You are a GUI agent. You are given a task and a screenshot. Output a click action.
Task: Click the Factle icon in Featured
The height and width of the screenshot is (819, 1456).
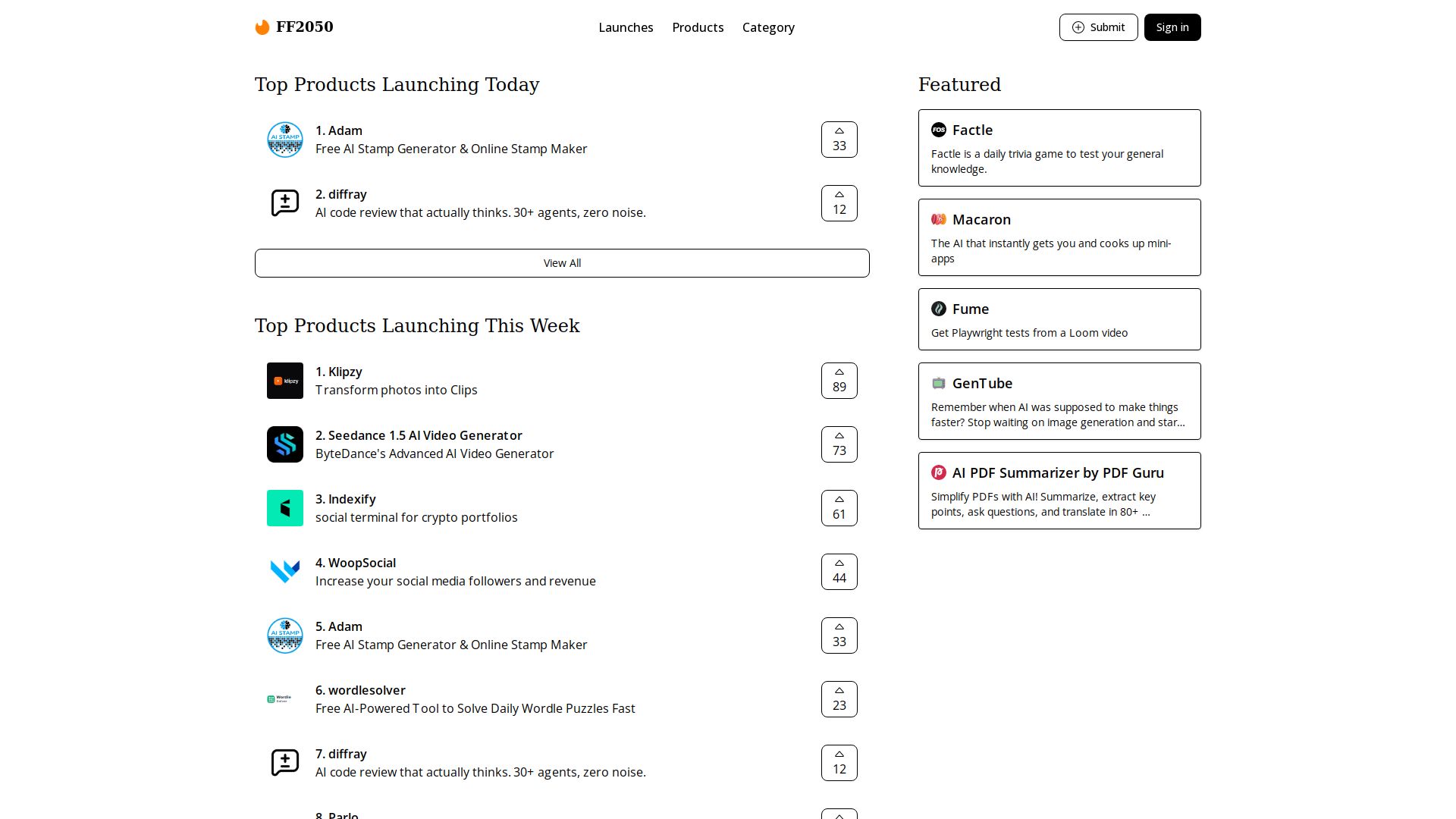[x=939, y=130]
